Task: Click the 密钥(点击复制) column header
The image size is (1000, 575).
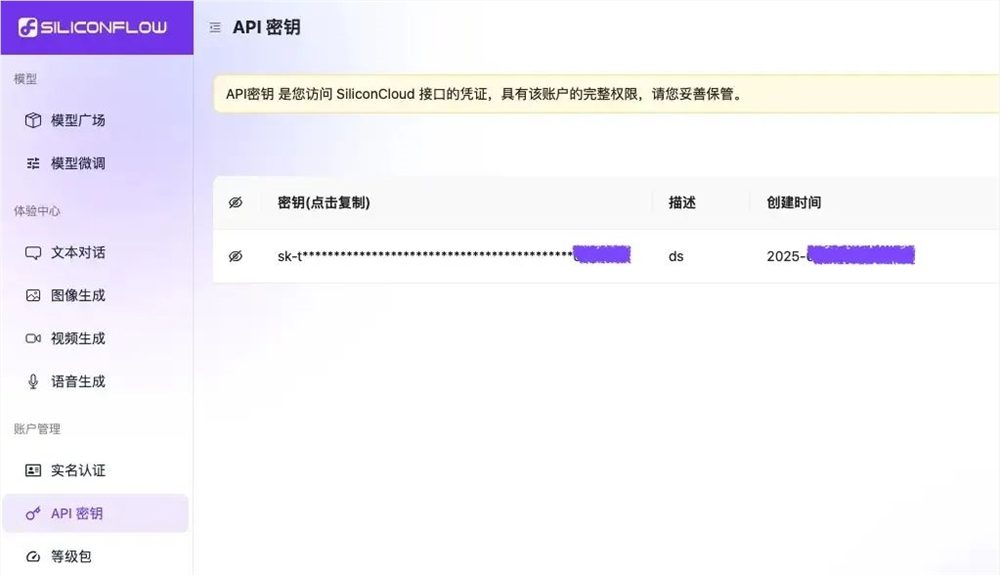Action: (x=324, y=203)
